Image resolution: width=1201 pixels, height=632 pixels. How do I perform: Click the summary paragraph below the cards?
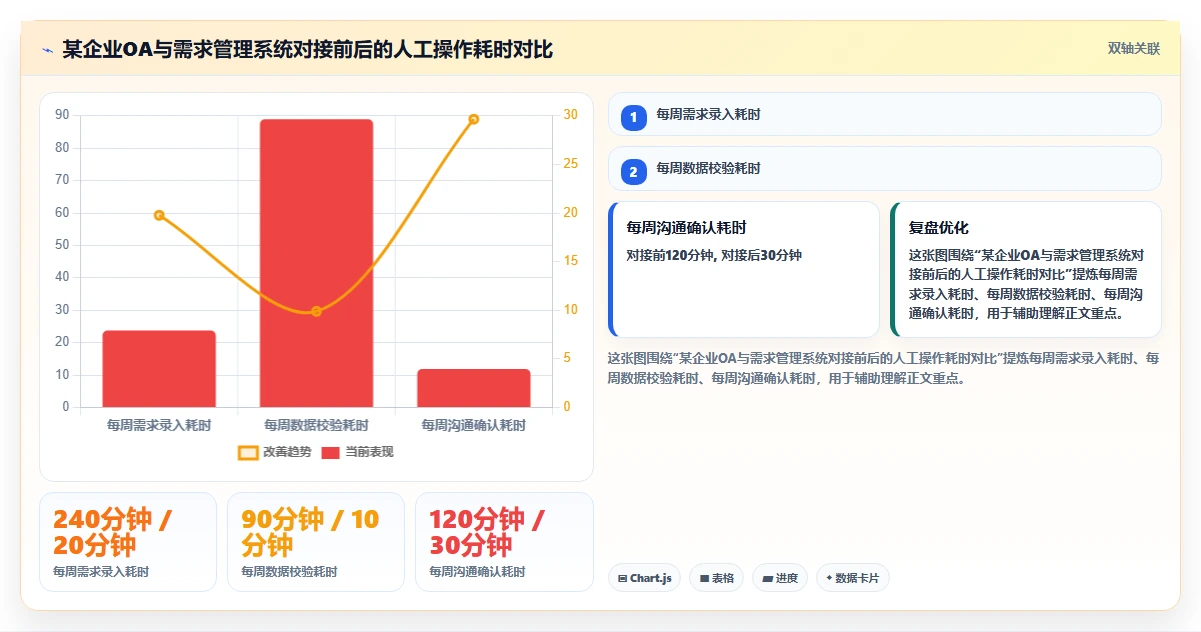(x=884, y=368)
